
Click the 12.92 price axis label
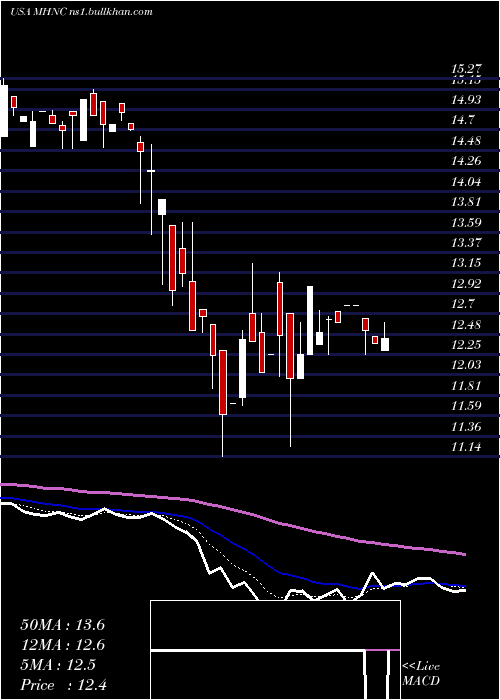pyautogui.click(x=466, y=283)
